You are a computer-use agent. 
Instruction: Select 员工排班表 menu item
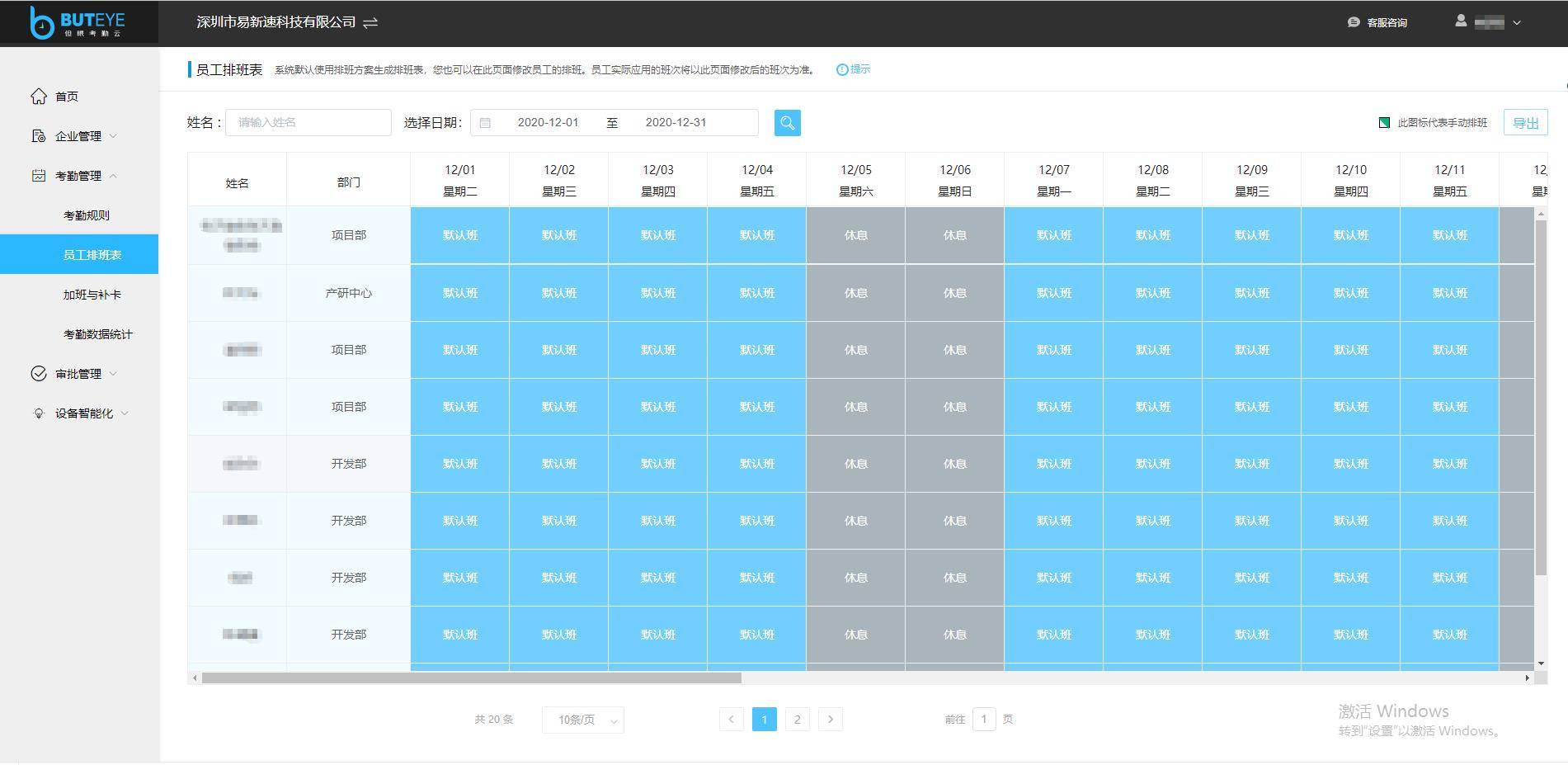[x=79, y=254]
